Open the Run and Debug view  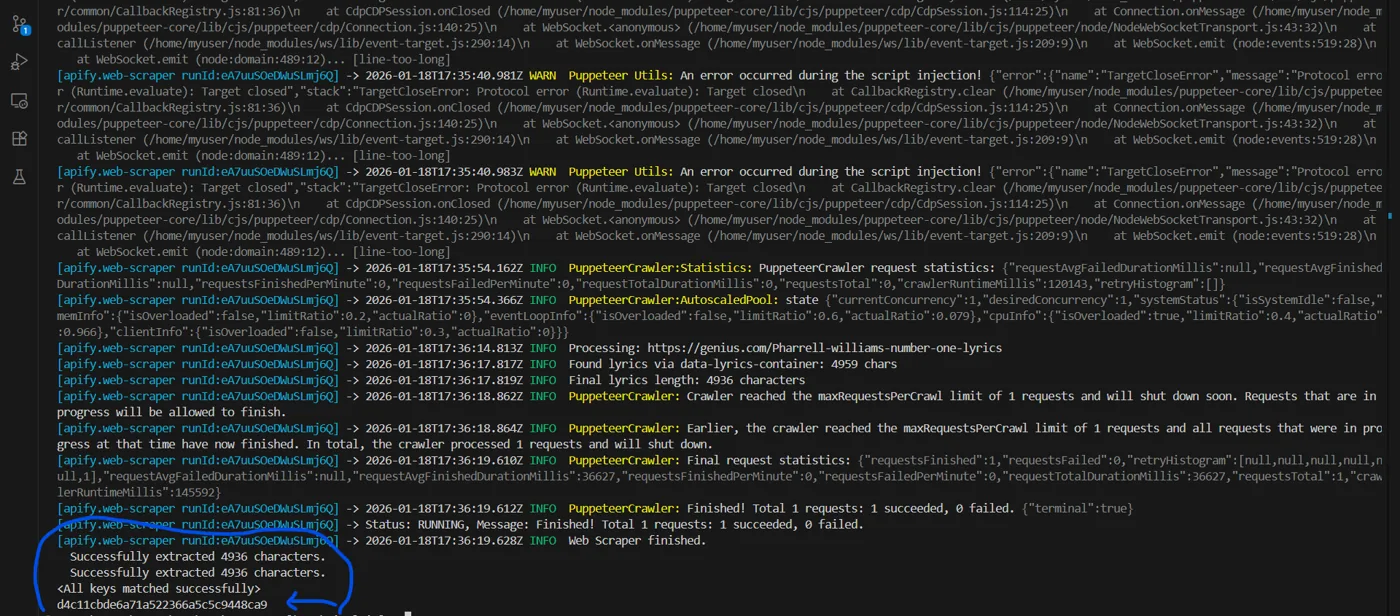coord(19,62)
